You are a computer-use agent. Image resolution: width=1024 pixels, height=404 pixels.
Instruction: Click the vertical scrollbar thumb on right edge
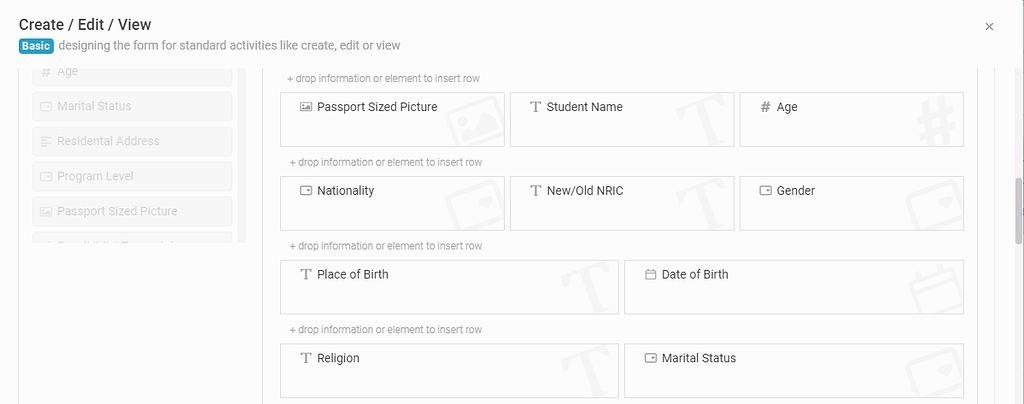pyautogui.click(x=1019, y=210)
